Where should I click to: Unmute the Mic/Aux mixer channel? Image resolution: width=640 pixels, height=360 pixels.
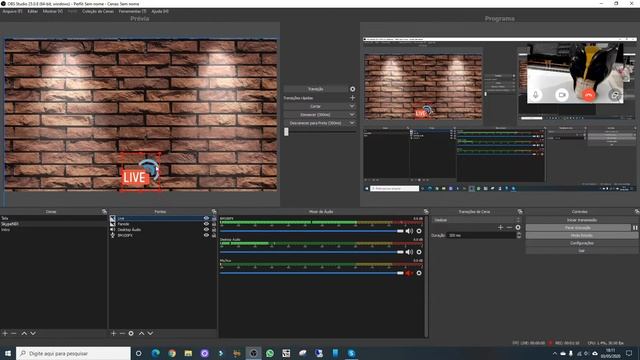pyautogui.click(x=409, y=273)
